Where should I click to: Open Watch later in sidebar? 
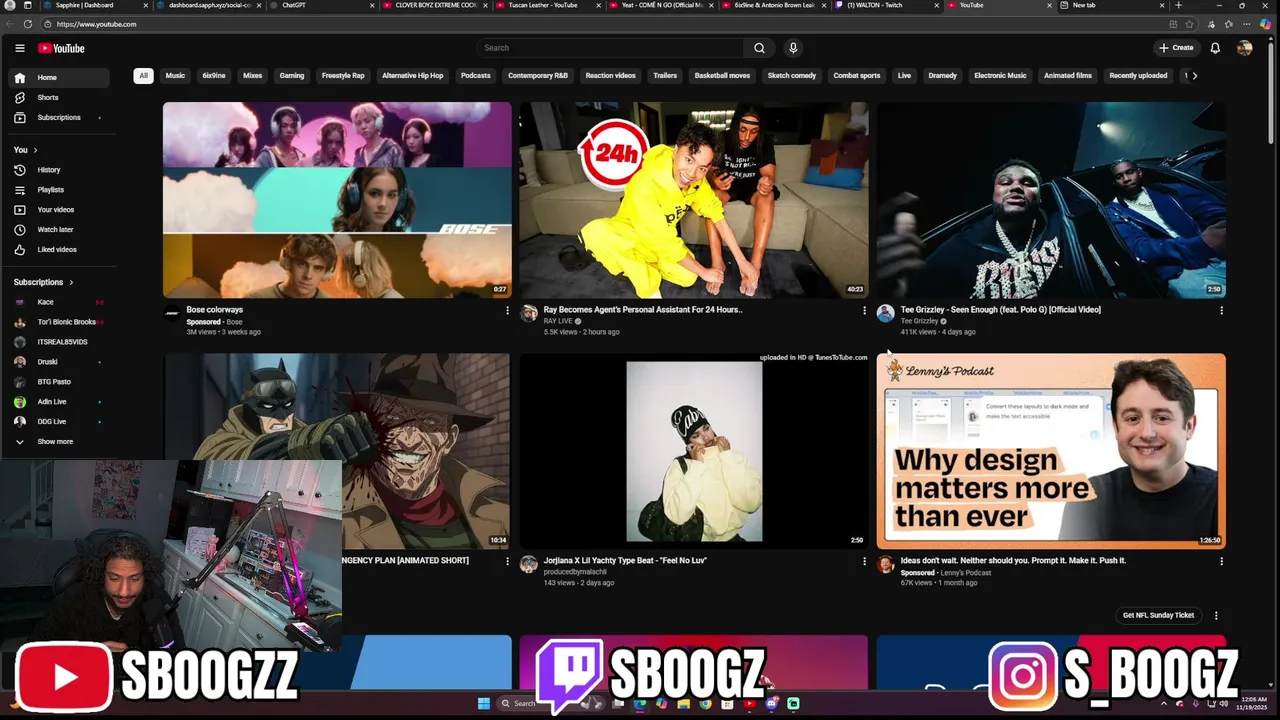click(60, 230)
